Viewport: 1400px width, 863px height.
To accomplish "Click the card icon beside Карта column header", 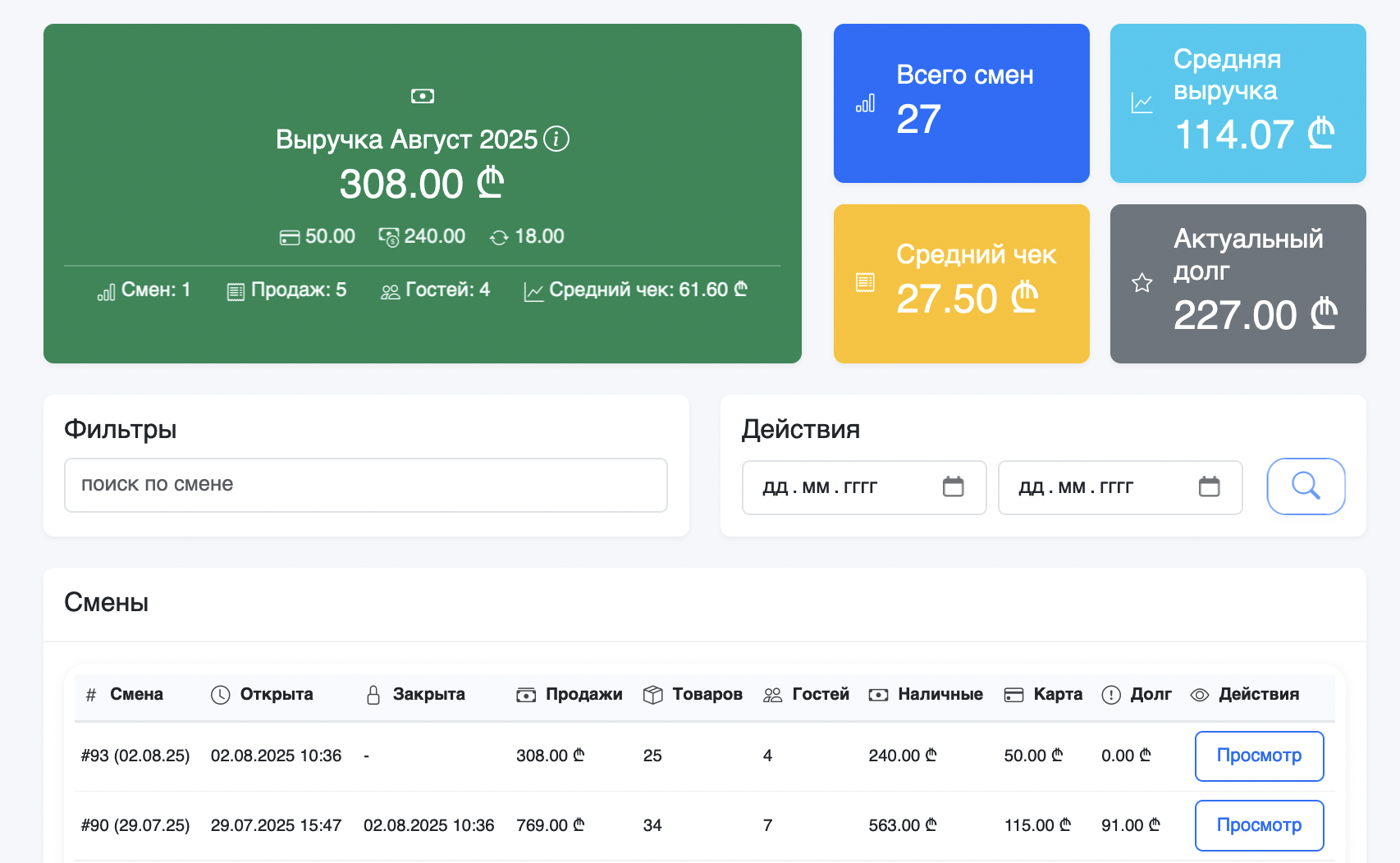I will coord(1012,694).
